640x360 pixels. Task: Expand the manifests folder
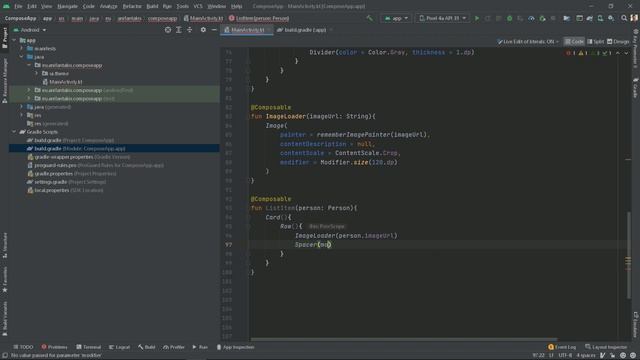click(22, 48)
